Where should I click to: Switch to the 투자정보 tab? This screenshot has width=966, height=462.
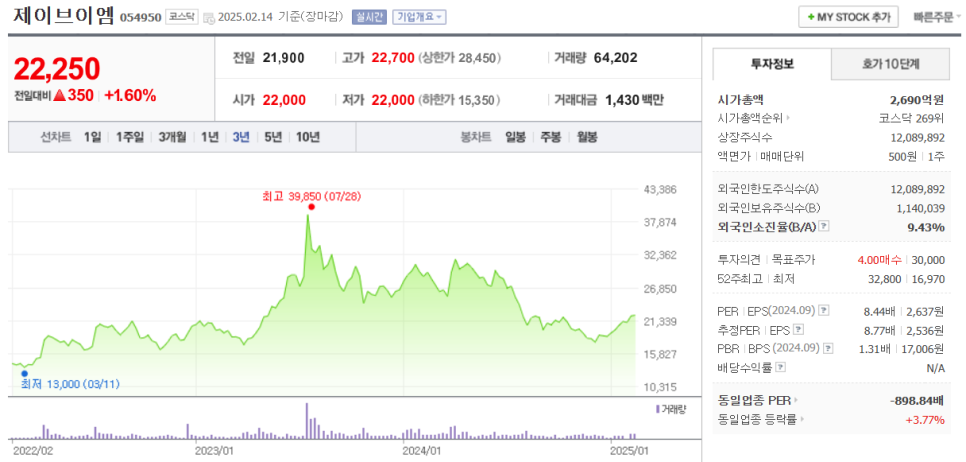772,63
